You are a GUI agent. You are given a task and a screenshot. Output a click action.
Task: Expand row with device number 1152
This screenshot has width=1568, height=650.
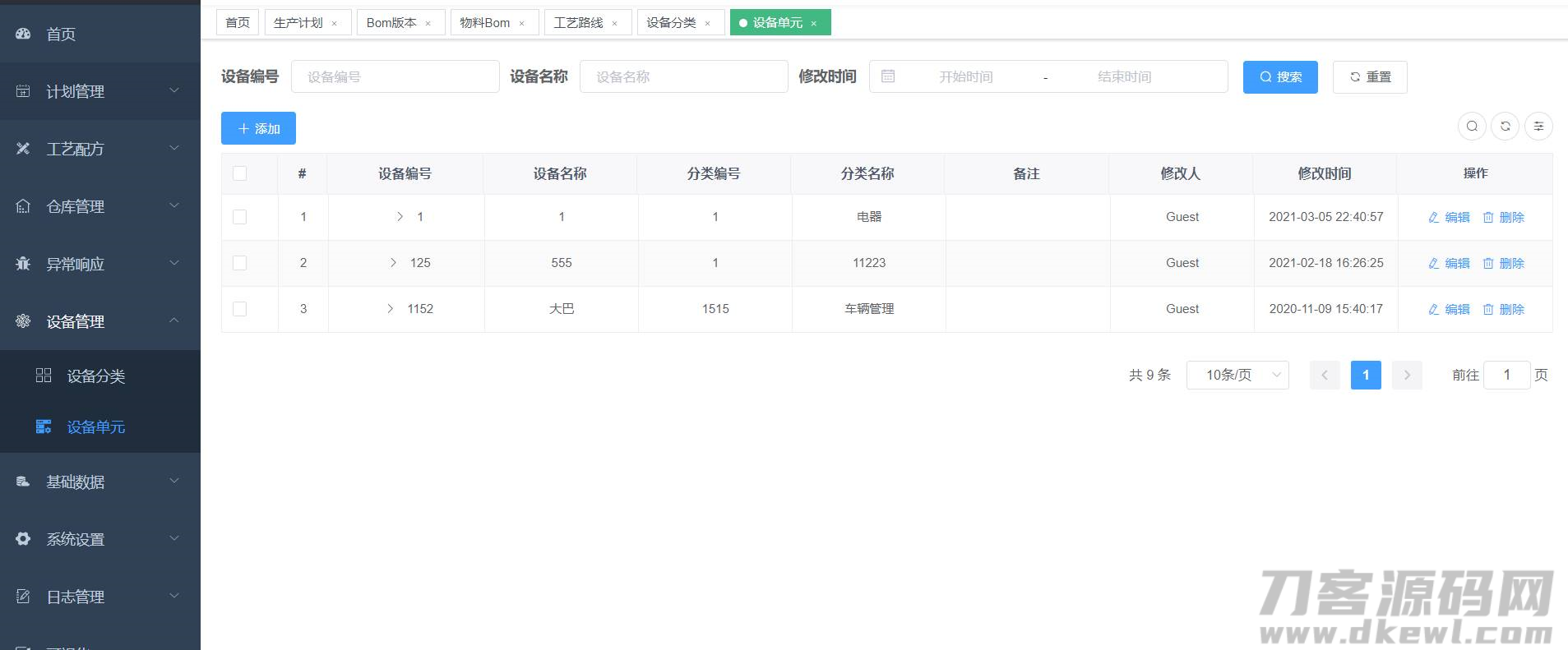tap(390, 309)
